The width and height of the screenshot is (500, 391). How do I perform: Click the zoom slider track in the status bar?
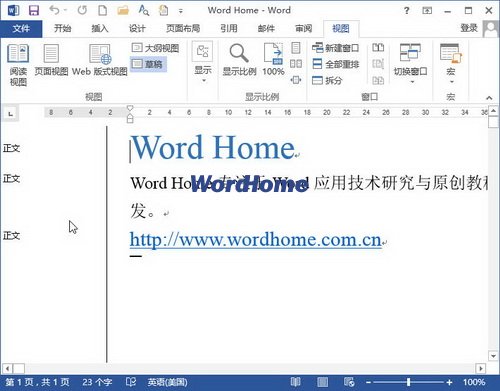[x=409, y=382]
